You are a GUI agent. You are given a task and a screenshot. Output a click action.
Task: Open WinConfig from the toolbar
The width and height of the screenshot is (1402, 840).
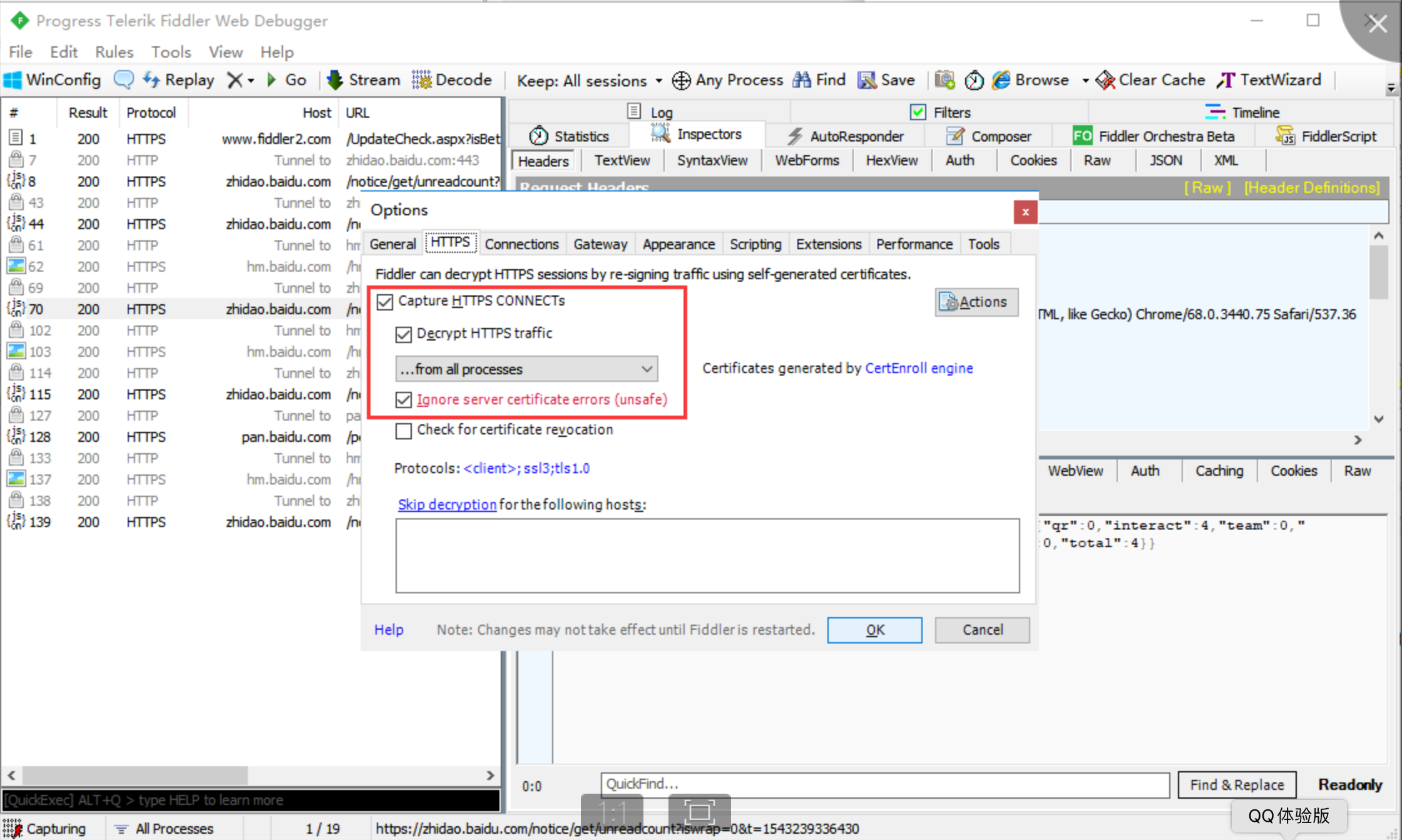(x=53, y=80)
